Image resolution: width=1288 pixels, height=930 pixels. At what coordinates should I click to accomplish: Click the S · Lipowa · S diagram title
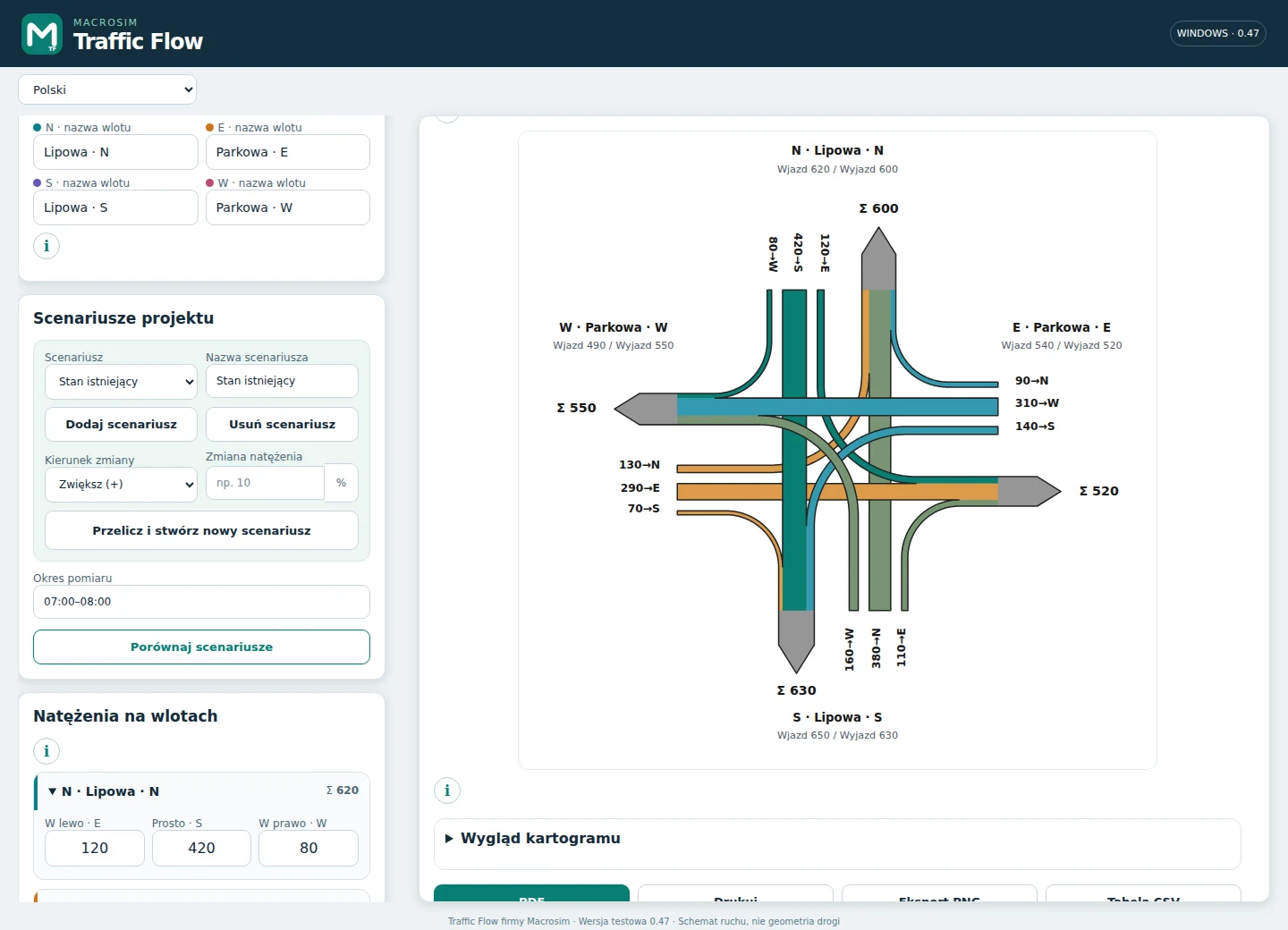click(837, 717)
